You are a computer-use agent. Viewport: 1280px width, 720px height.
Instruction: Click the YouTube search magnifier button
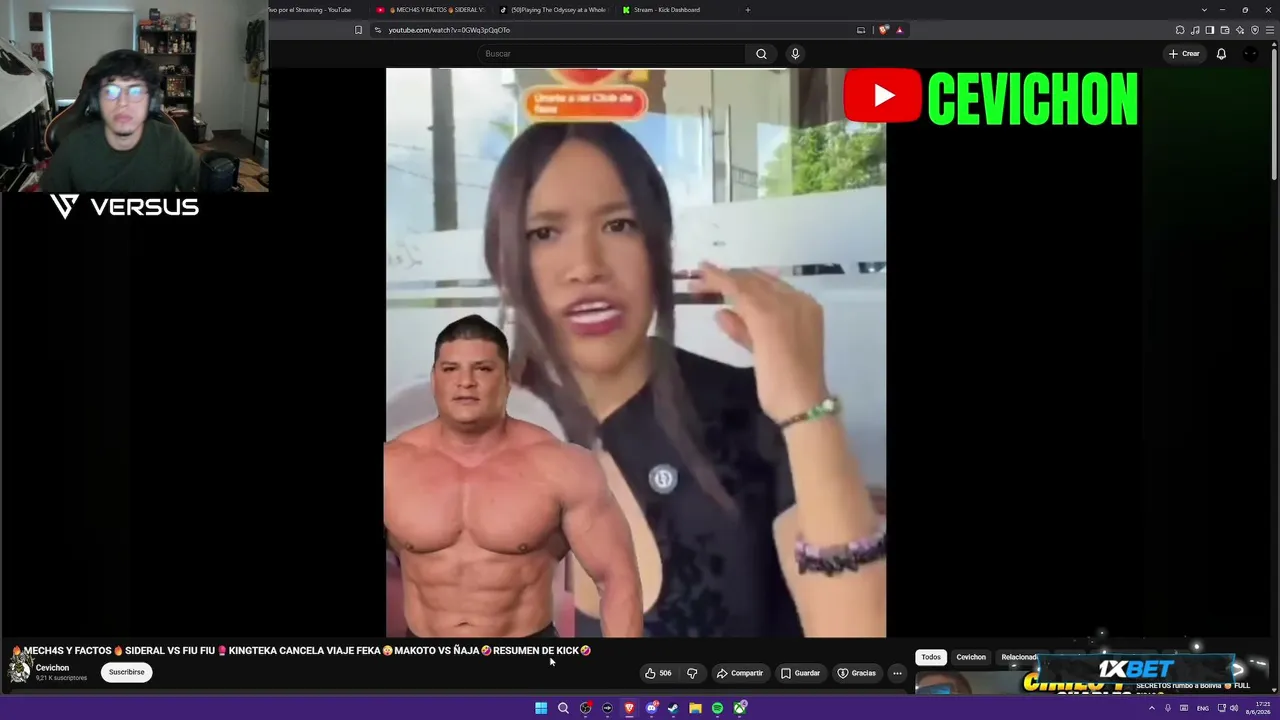click(x=761, y=54)
